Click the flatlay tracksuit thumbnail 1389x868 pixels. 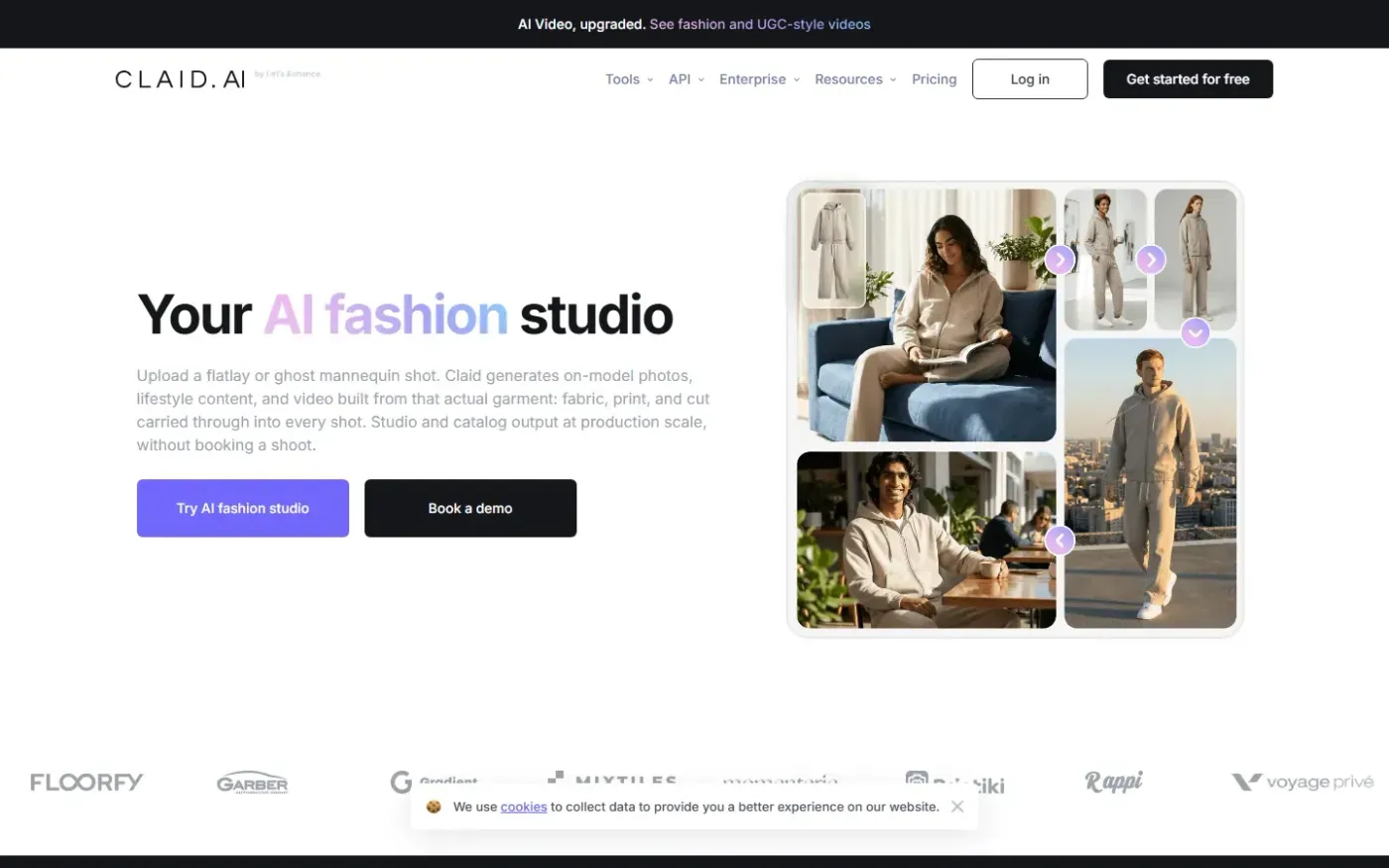(x=832, y=250)
